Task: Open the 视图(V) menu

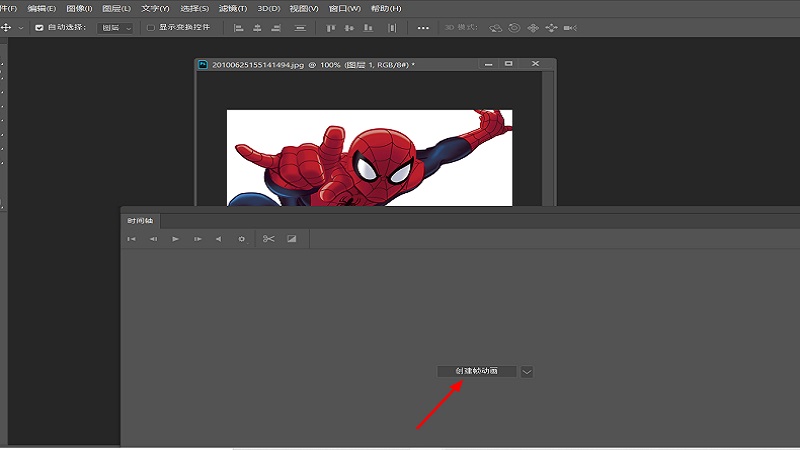Action: pyautogui.click(x=304, y=9)
